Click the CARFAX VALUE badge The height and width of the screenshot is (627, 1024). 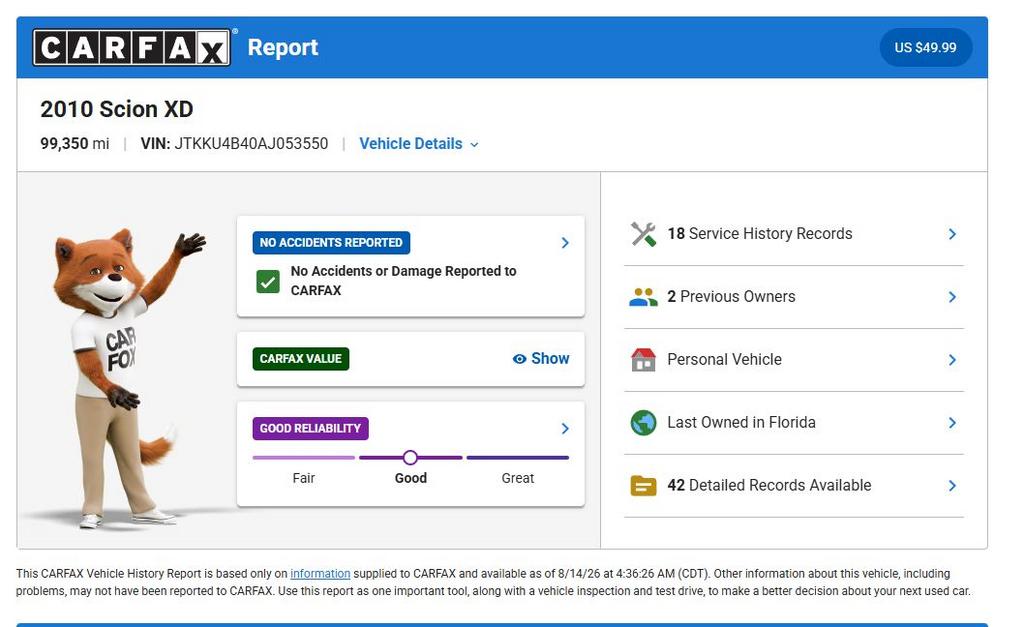point(300,359)
